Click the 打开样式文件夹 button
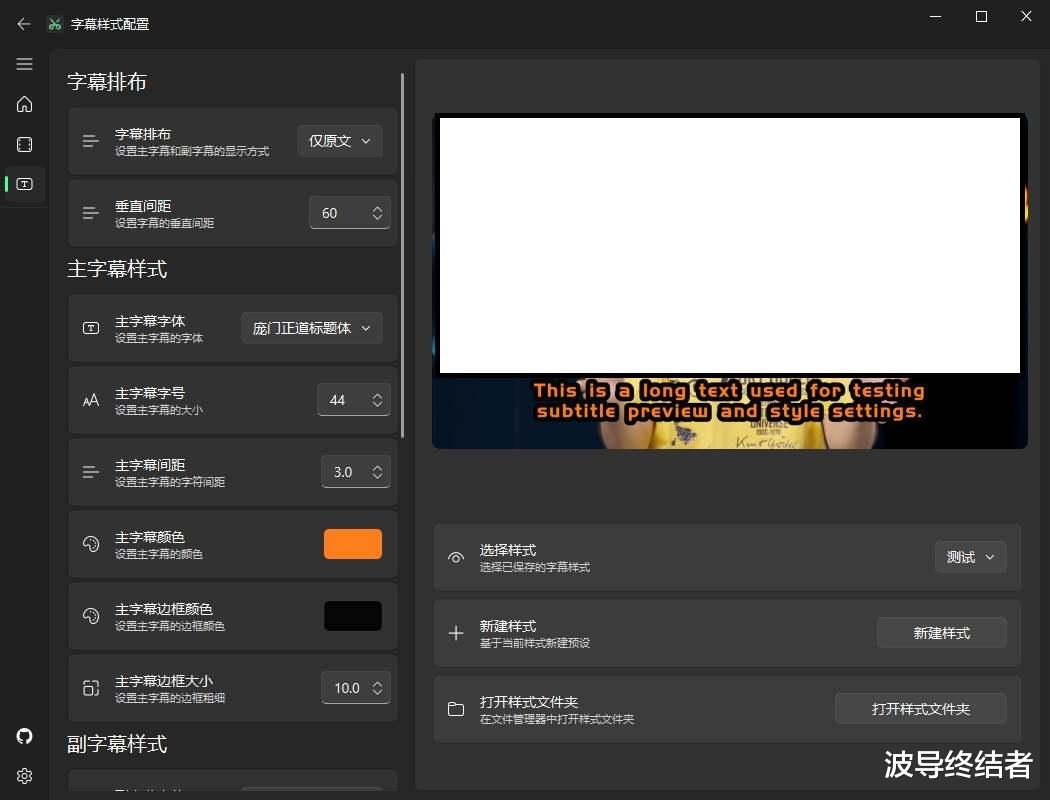Image resolution: width=1050 pixels, height=800 pixels. 921,709
